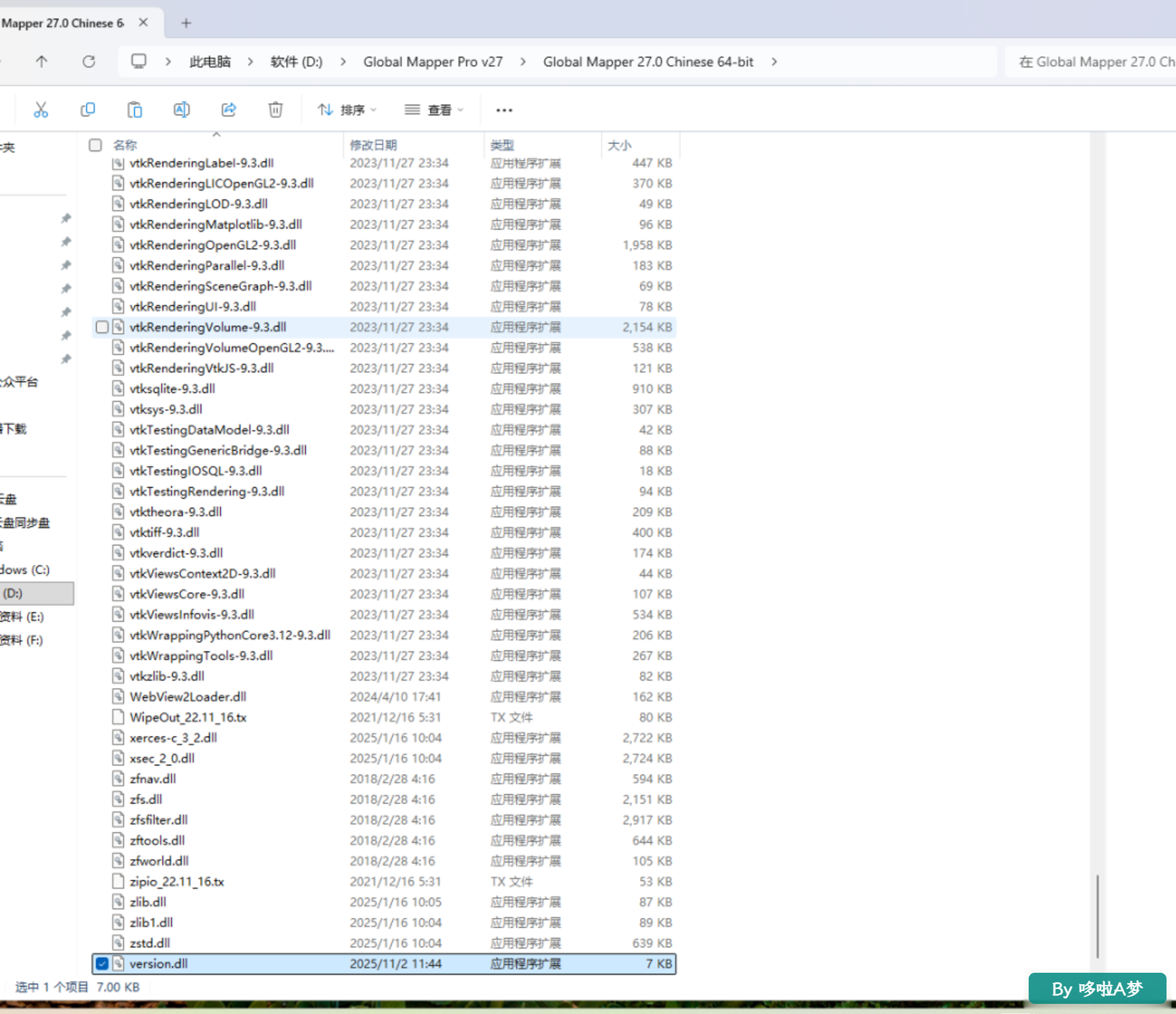This screenshot has width=1176, height=1014.
Task: Click the file icon of zfworld.dll
Action: 118,861
